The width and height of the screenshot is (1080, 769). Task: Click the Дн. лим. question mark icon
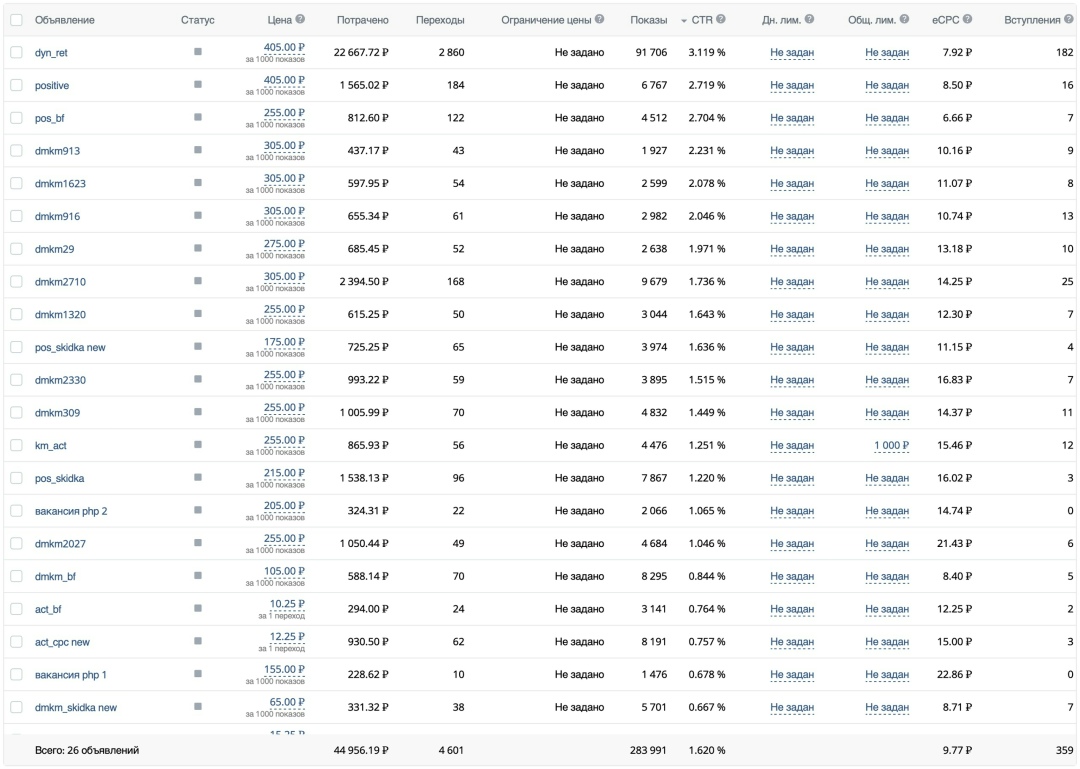click(809, 20)
